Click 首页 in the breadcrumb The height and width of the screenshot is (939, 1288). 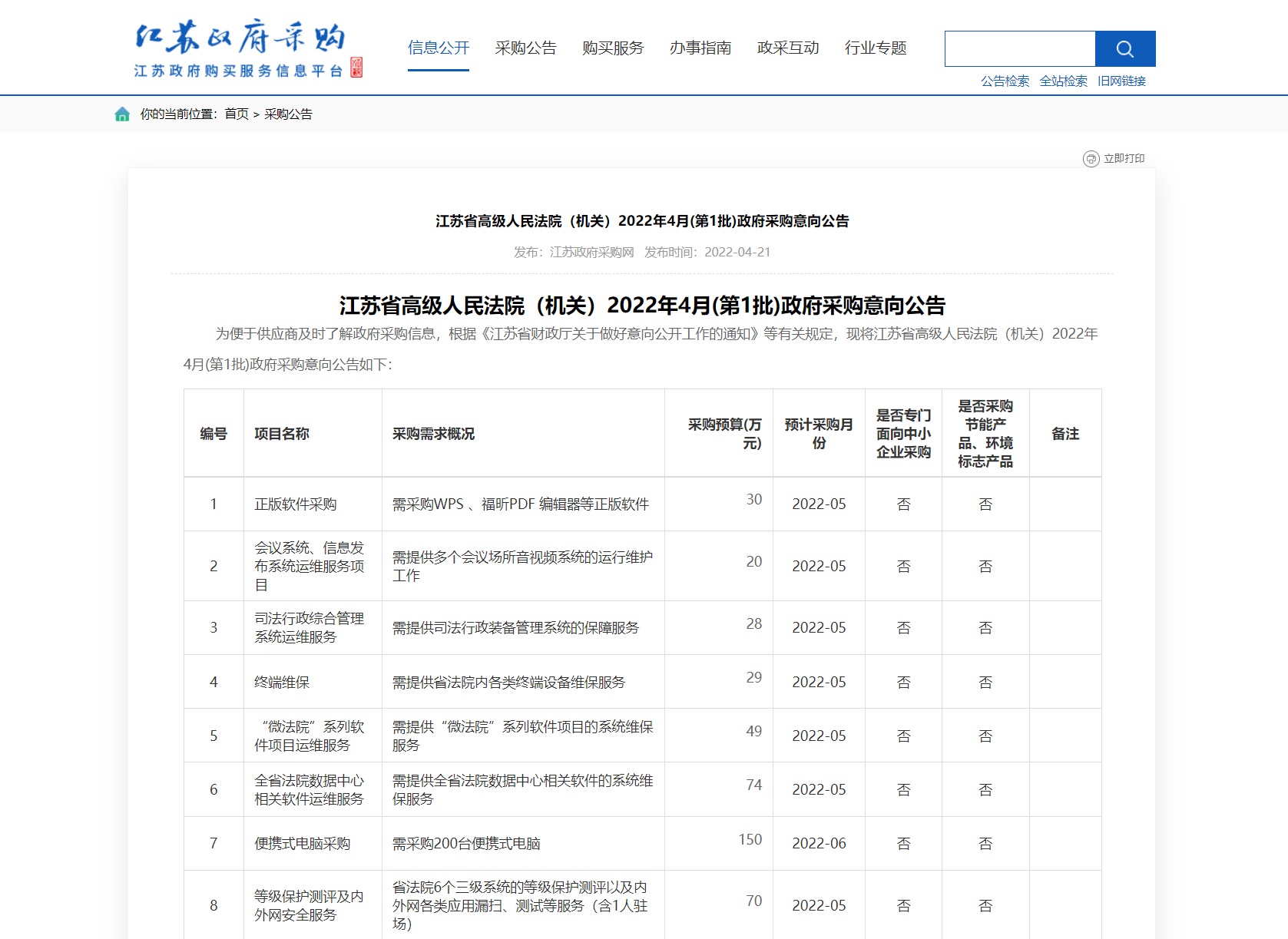[237, 114]
